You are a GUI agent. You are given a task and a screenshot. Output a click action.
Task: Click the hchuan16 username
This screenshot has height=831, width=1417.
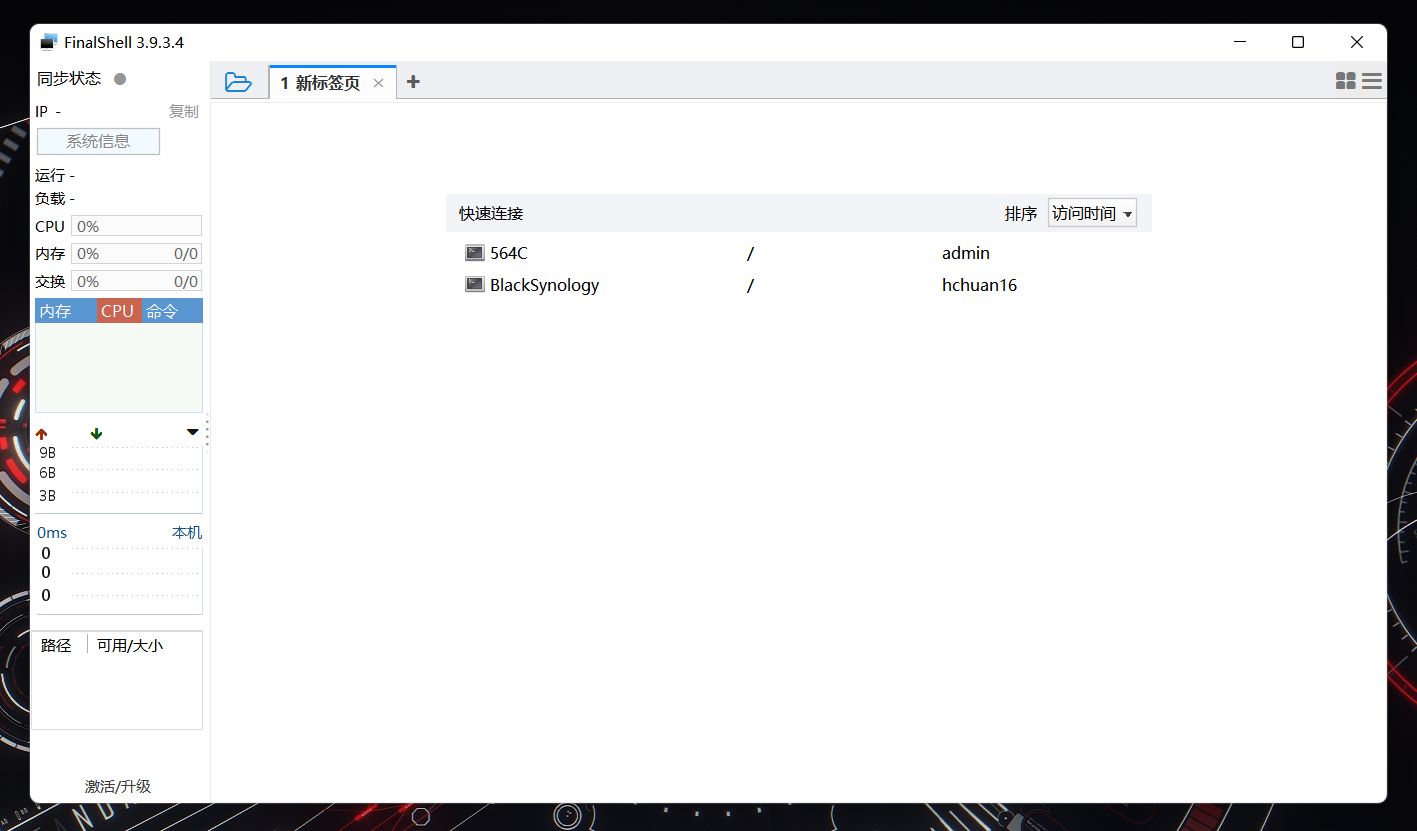[x=979, y=285]
